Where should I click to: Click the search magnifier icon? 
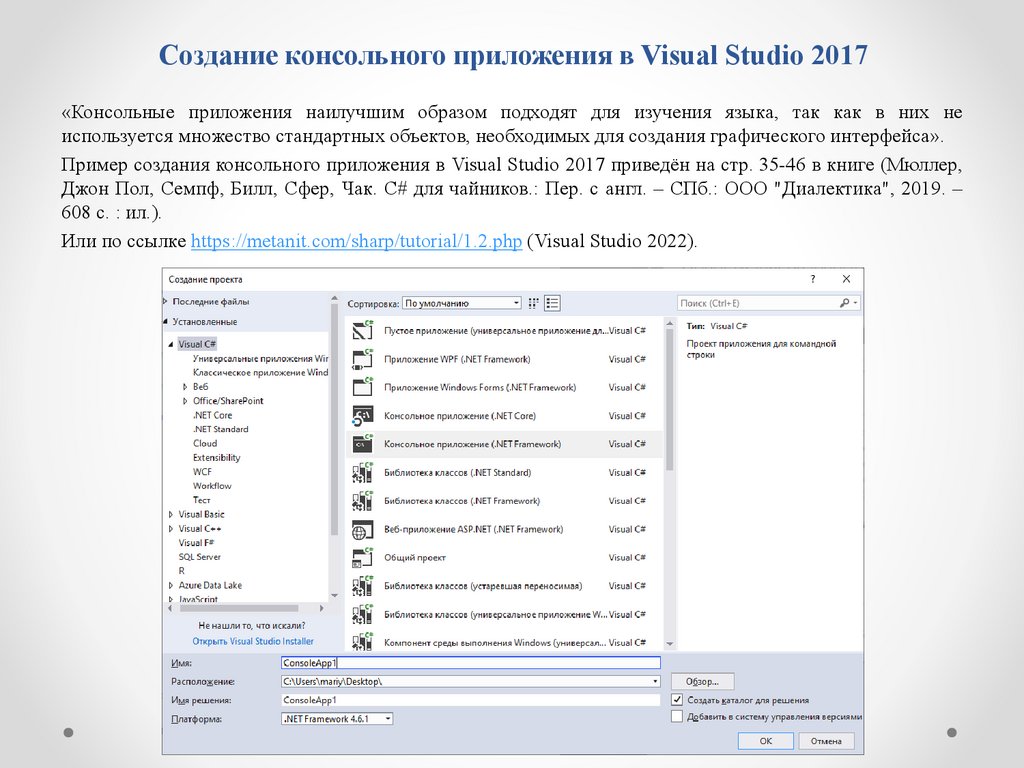coord(845,303)
